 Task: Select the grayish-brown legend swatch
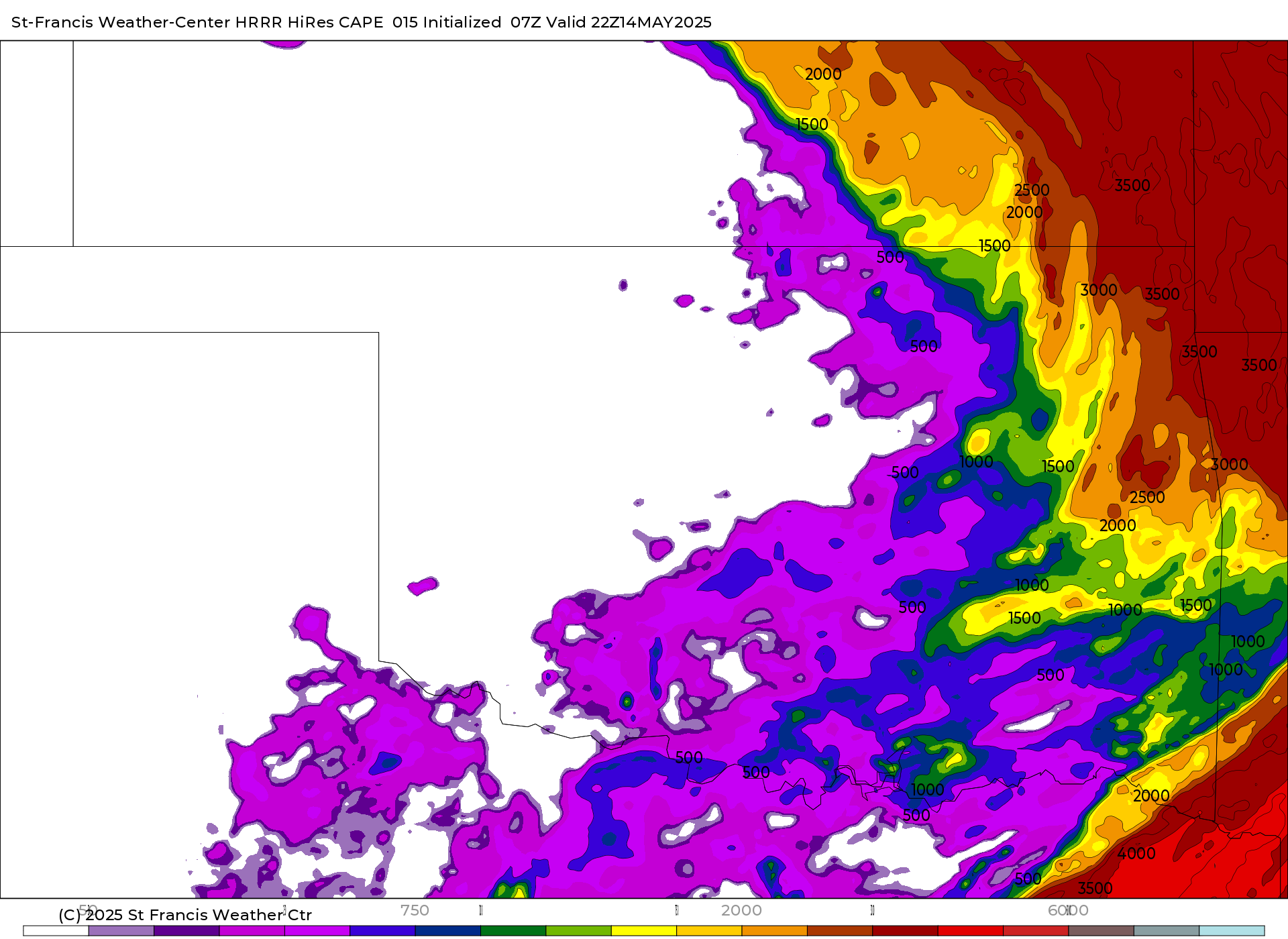(x=1101, y=931)
